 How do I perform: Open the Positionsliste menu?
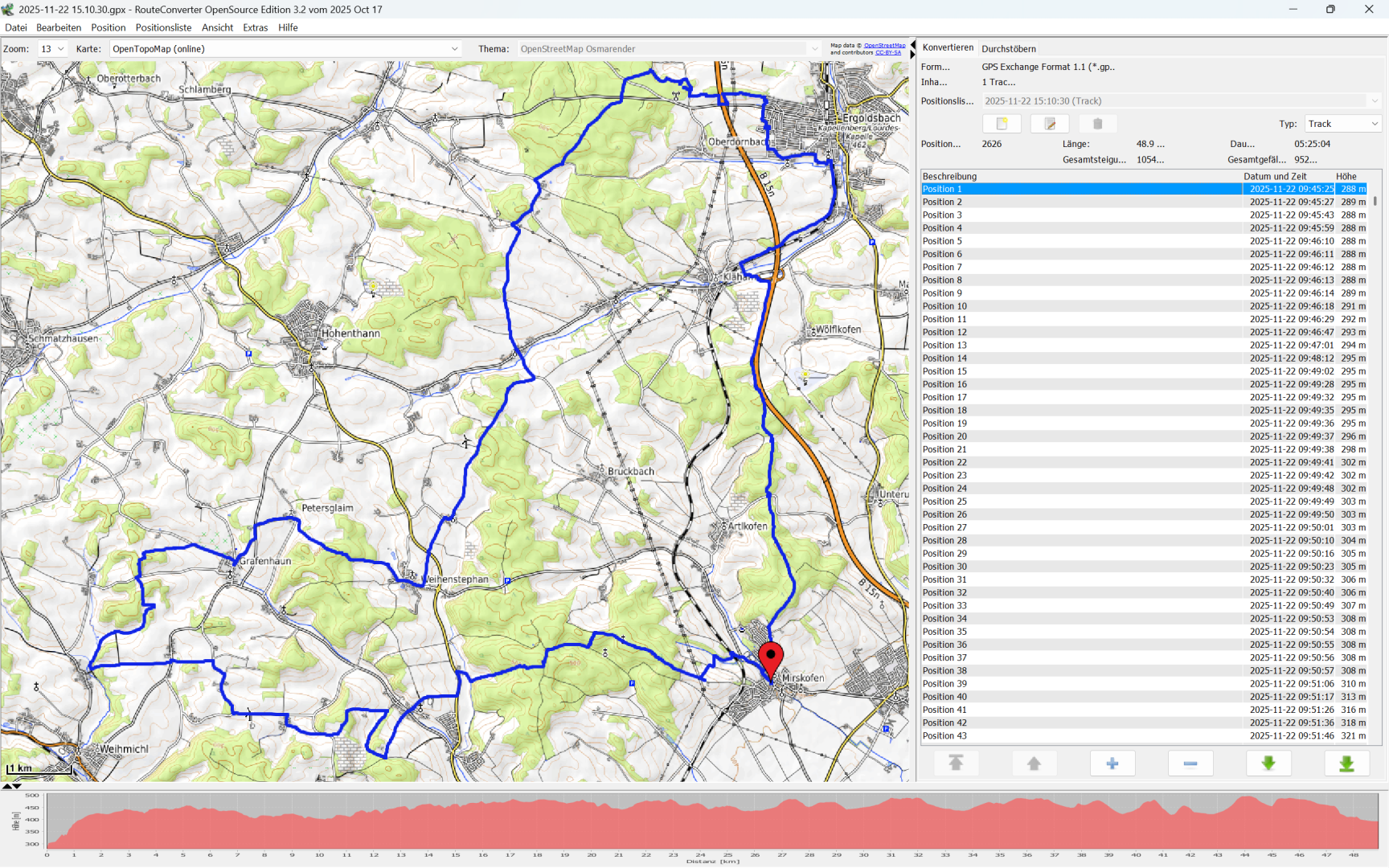click(163, 27)
